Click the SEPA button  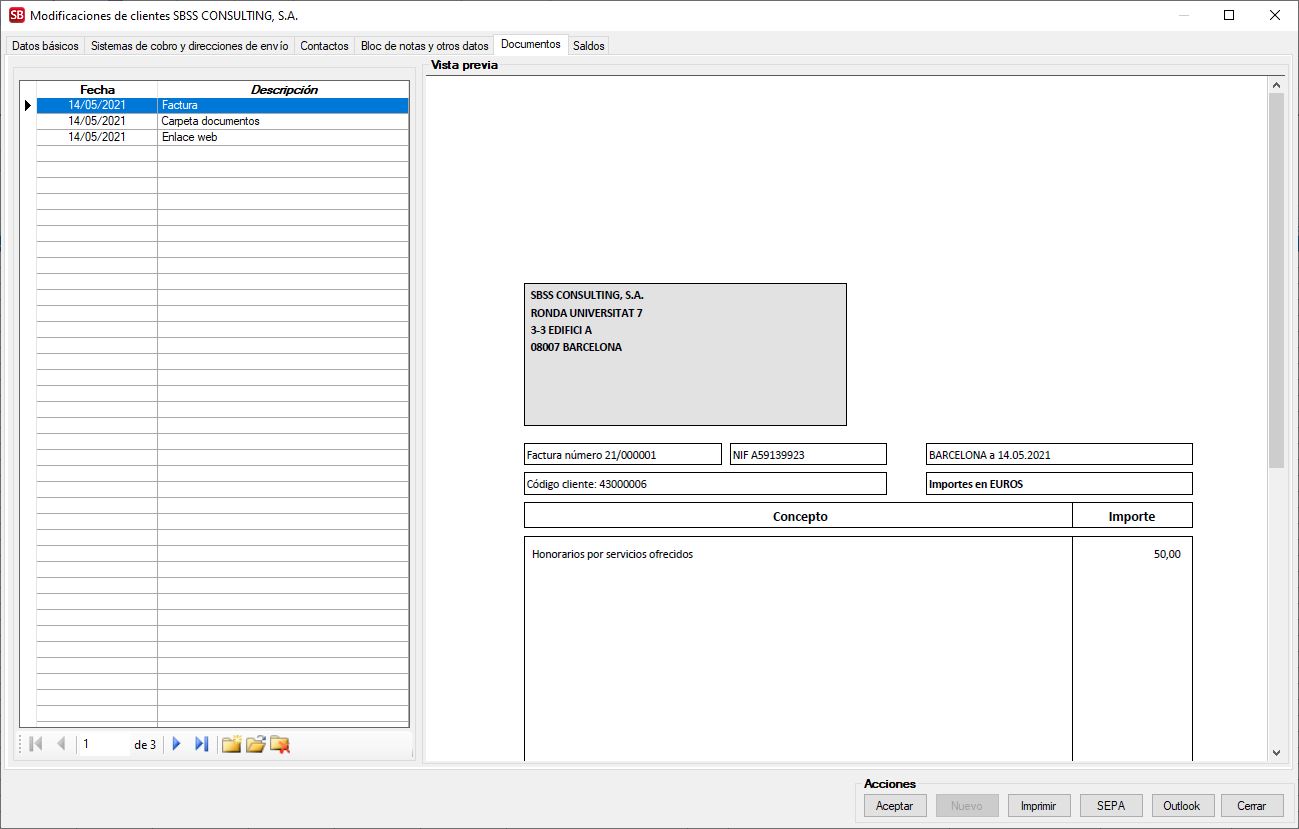1110,806
